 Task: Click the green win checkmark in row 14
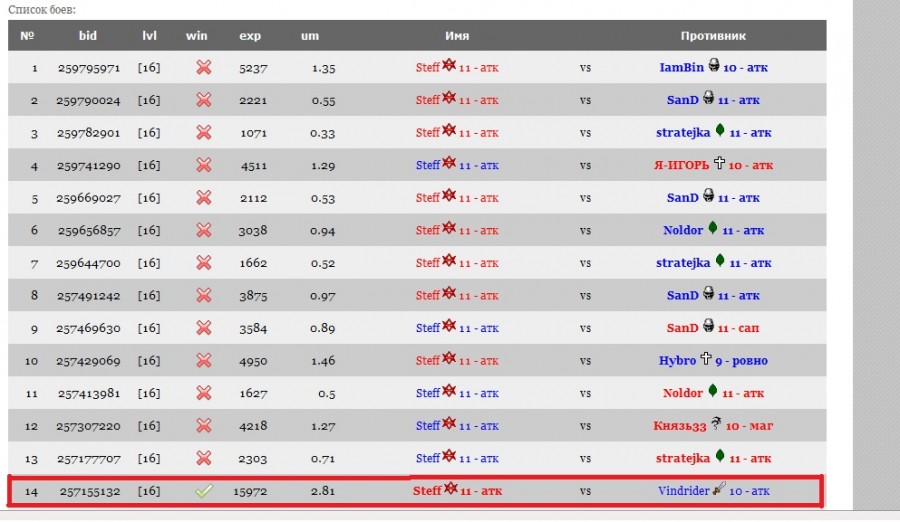(203, 491)
